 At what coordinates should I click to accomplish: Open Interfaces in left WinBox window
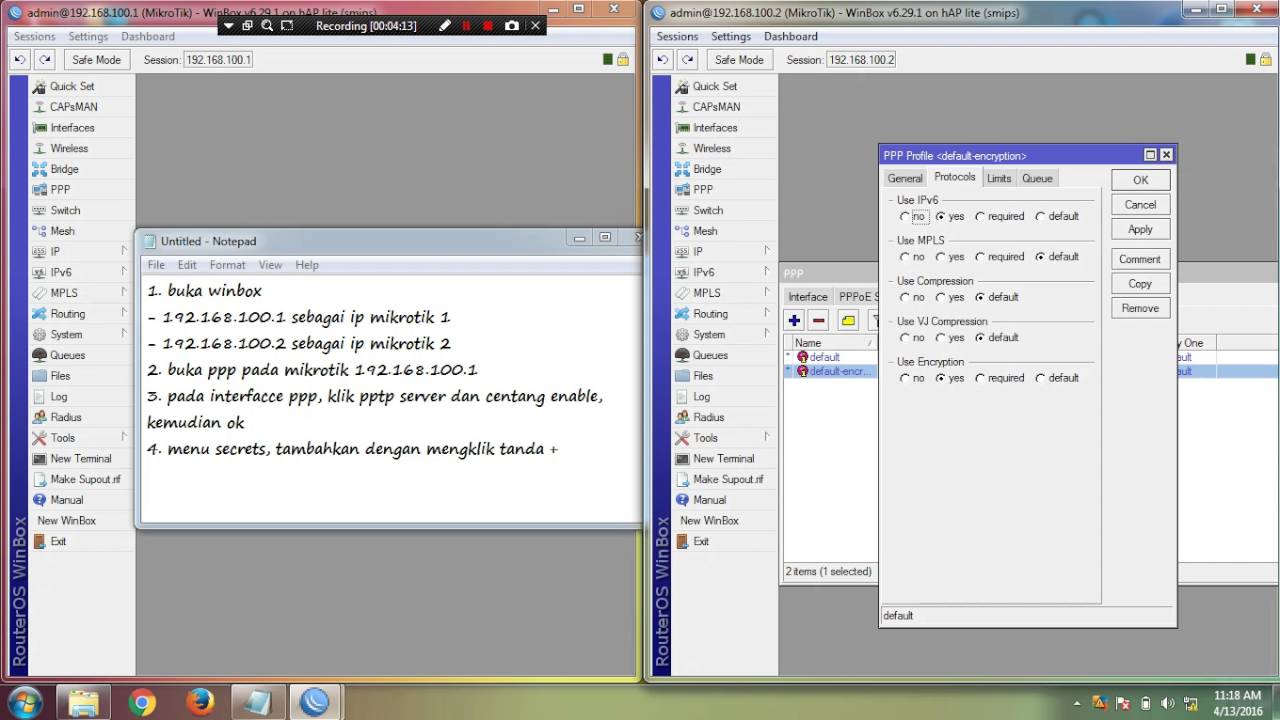click(x=72, y=128)
